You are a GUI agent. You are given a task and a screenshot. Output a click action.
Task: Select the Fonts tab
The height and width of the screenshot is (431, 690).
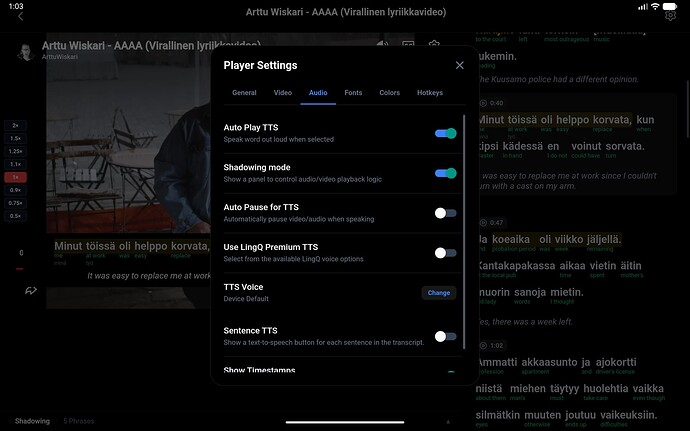[353, 93]
